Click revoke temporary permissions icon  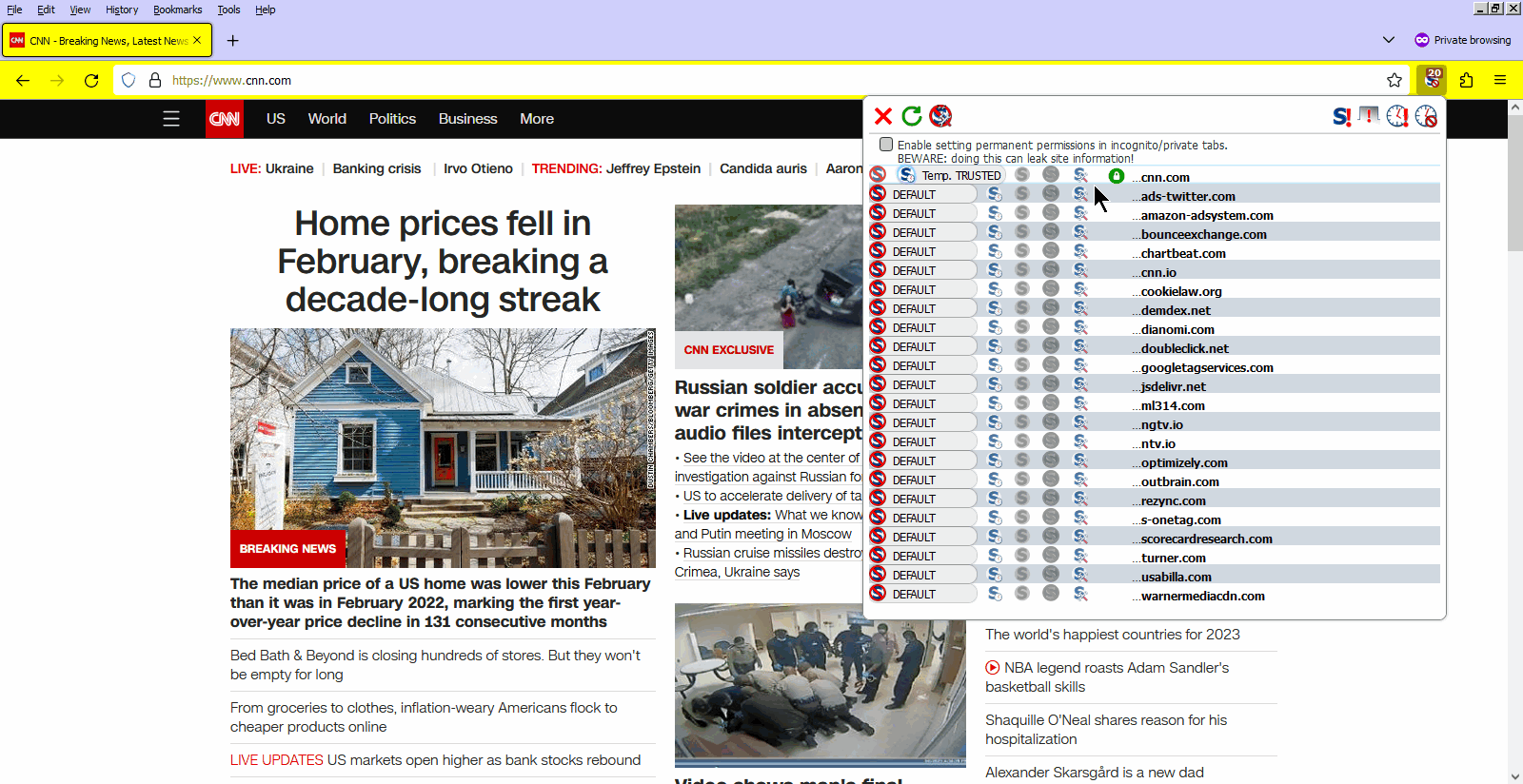pyautogui.click(x=1426, y=116)
